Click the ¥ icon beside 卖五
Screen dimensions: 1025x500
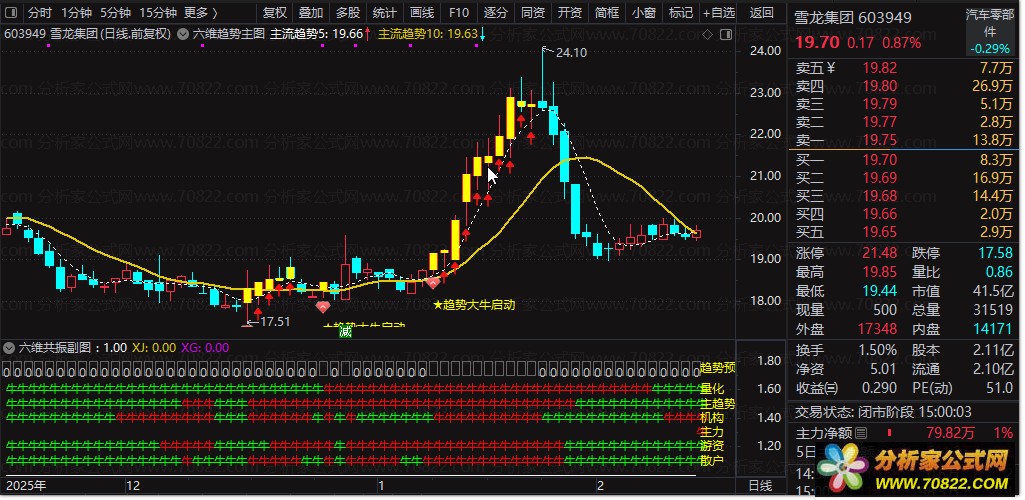click(831, 67)
